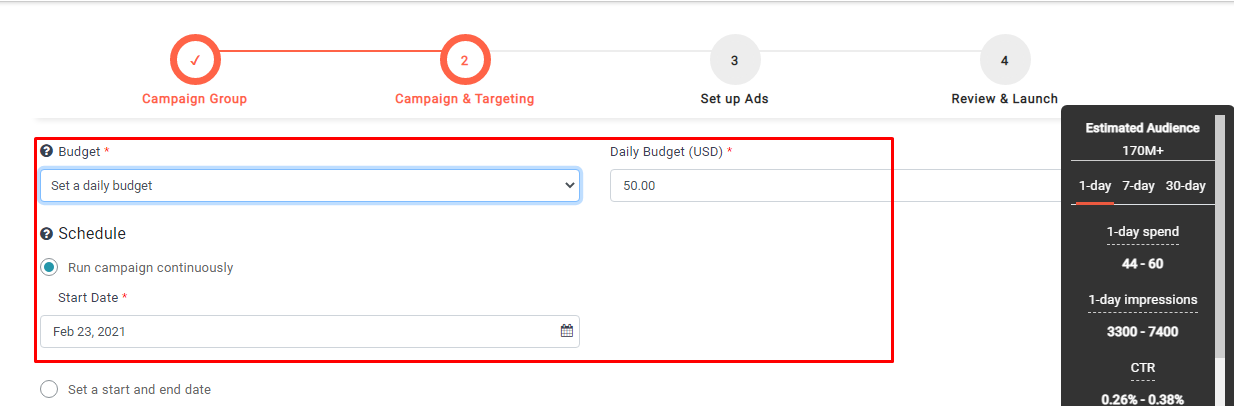The image size is (1234, 406).
Task: Click step 2 Campaign & Targeting circle
Action: [x=464, y=60]
